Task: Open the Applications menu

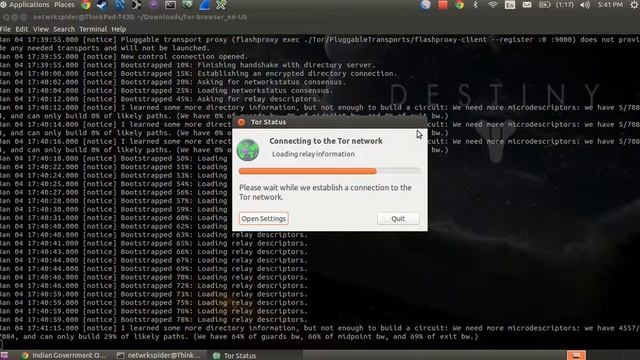Action: [x=29, y=4]
